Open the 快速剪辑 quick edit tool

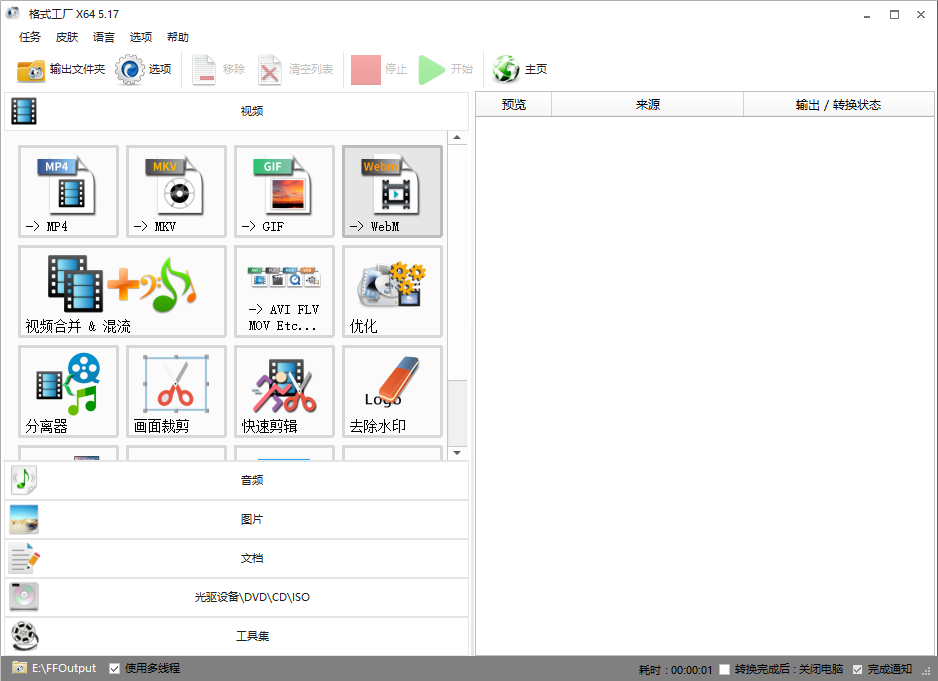click(x=284, y=391)
